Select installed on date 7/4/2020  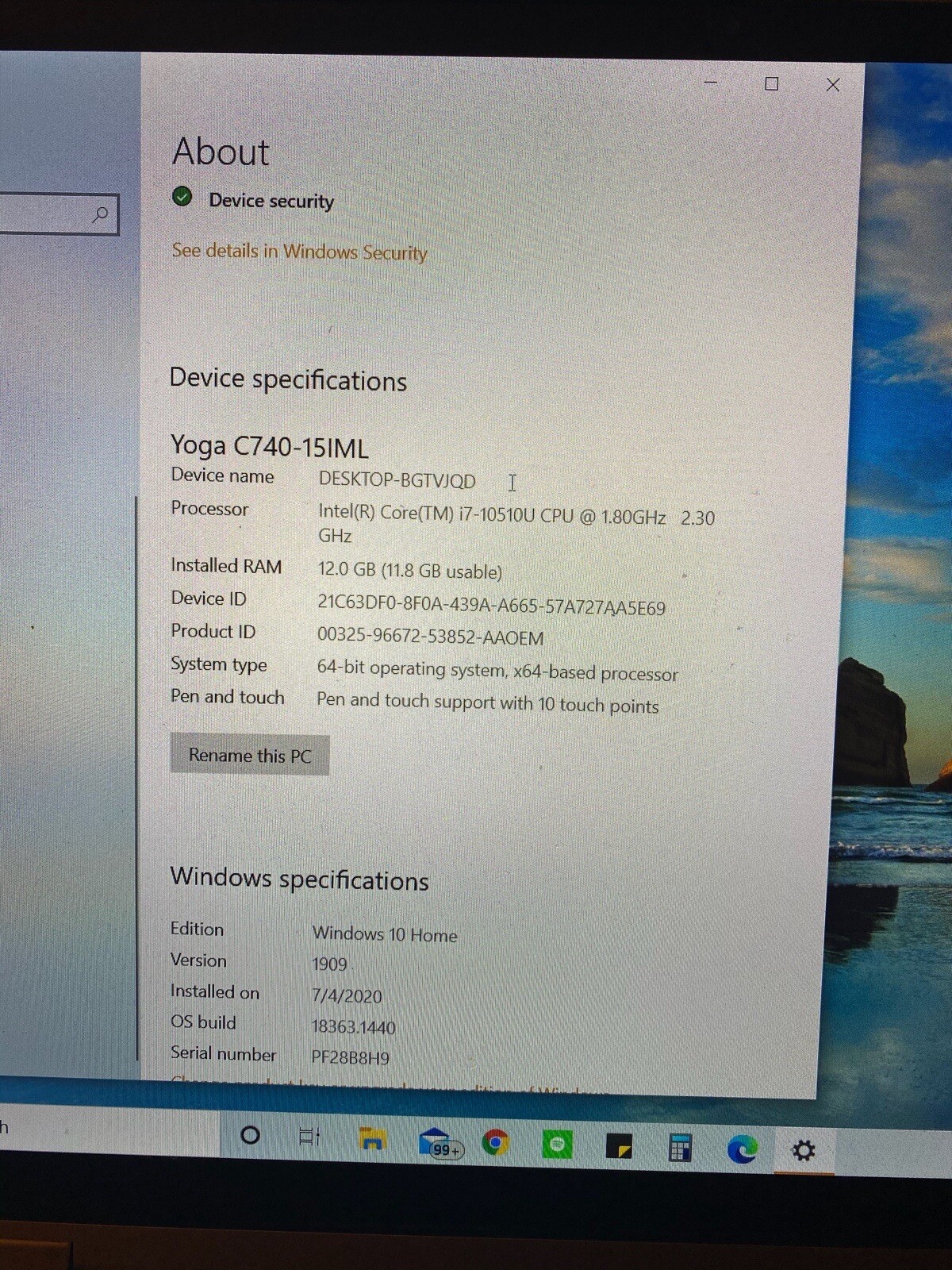click(x=347, y=995)
